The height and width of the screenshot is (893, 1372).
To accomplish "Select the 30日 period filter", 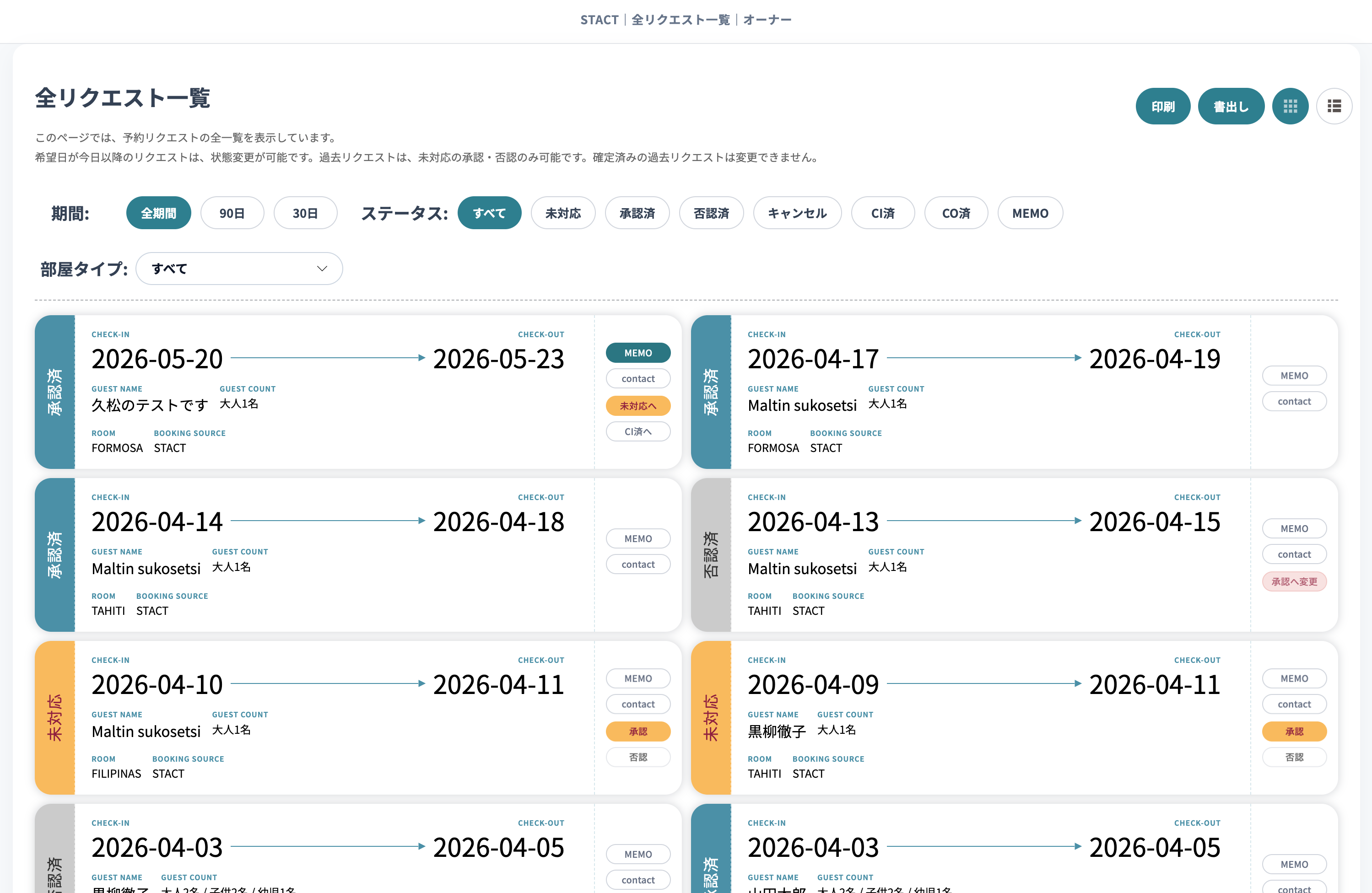I will [306, 213].
